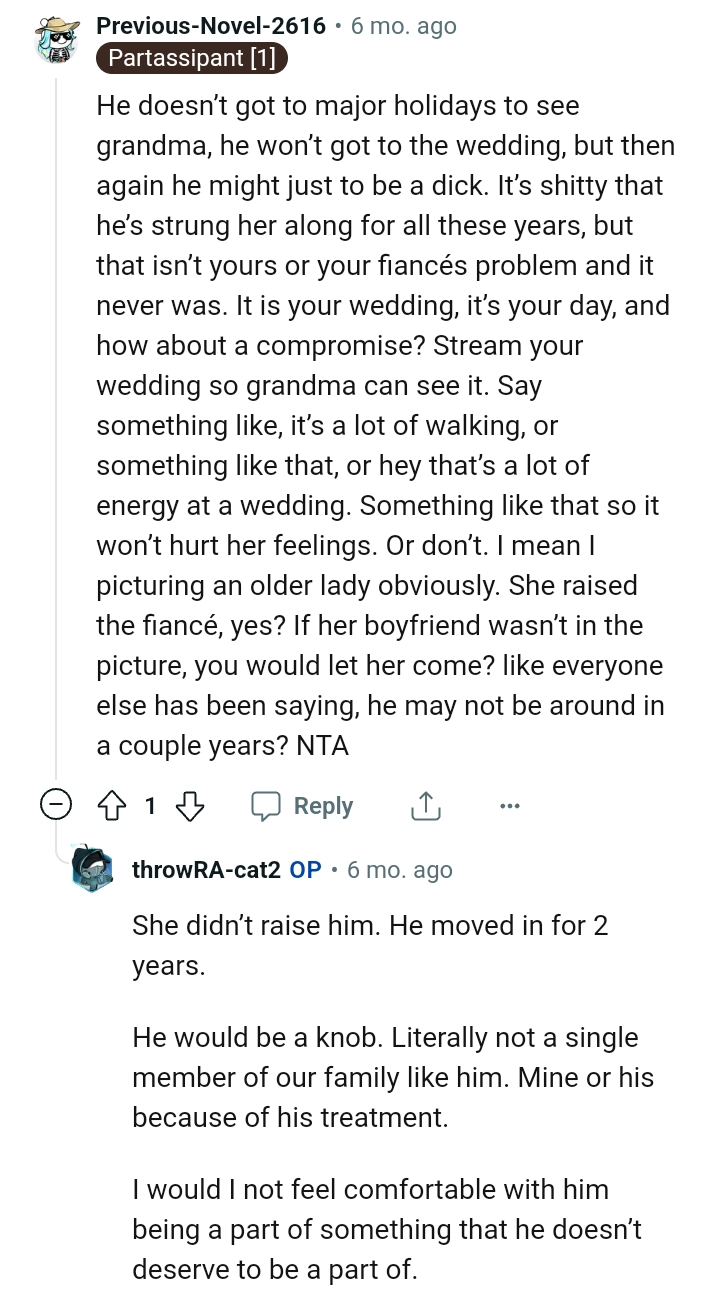Click Reply to respond to the comment
The height and width of the screenshot is (1309, 720).
pyautogui.click(x=325, y=805)
